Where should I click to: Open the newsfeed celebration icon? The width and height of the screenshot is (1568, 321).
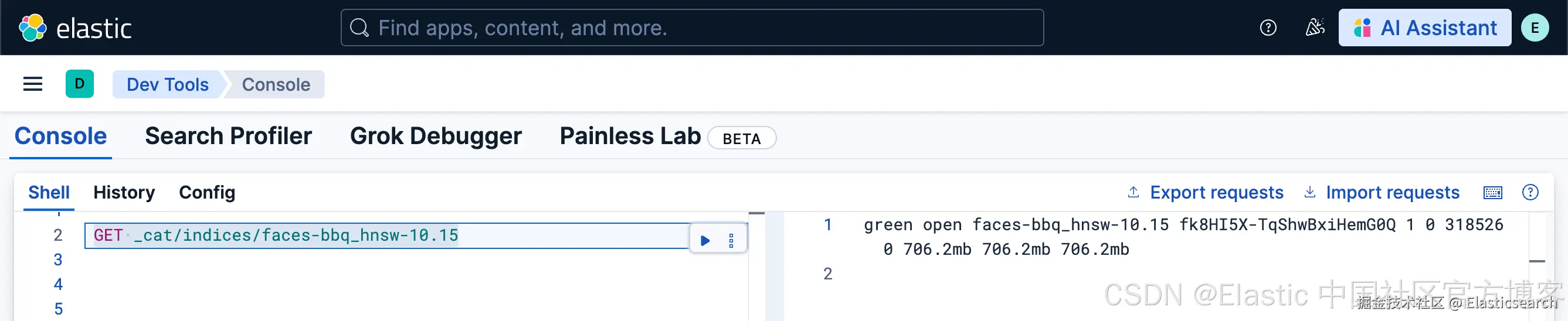1315,28
